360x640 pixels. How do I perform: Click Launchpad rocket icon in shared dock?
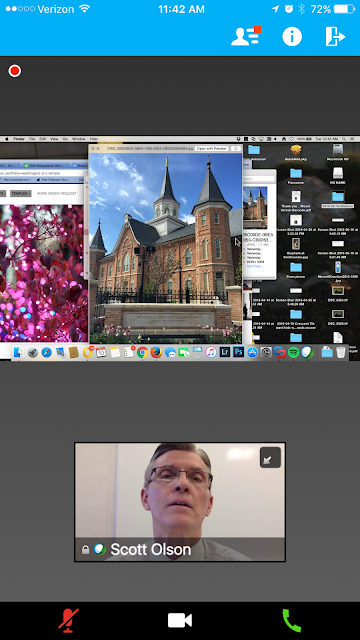tap(33, 352)
